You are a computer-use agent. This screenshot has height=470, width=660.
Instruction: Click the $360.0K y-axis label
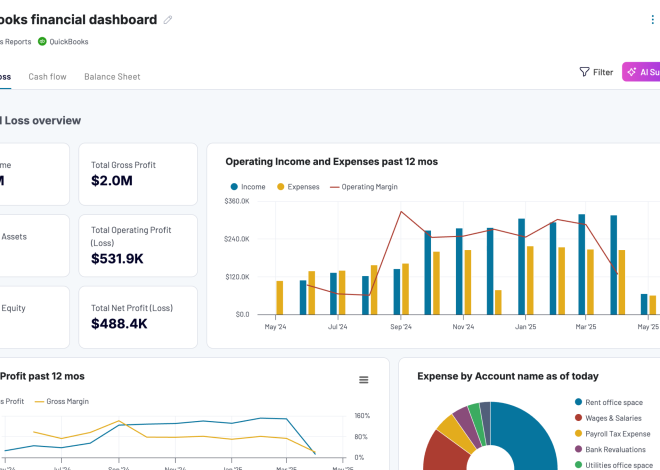point(237,201)
